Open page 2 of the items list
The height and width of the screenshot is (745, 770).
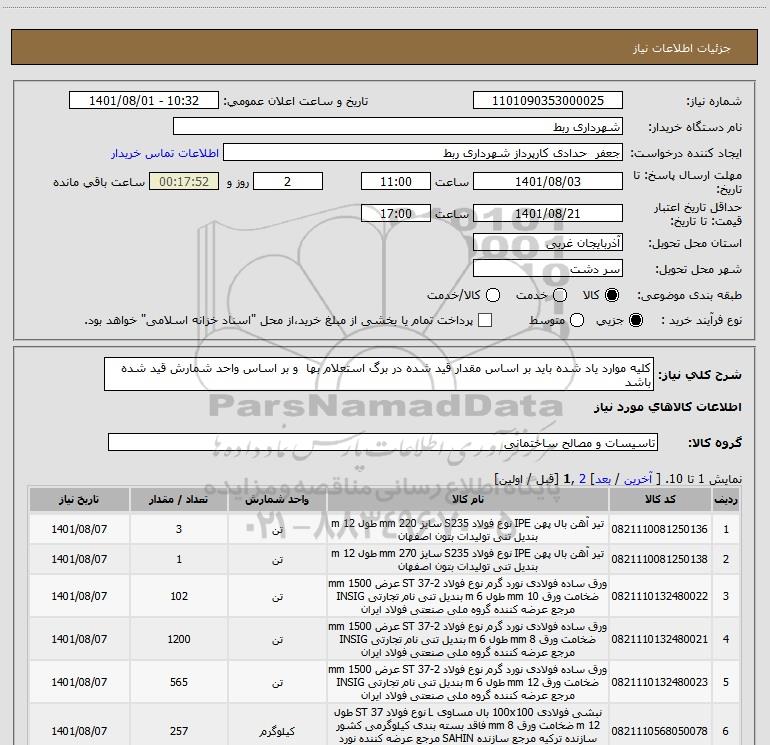pos(582,479)
